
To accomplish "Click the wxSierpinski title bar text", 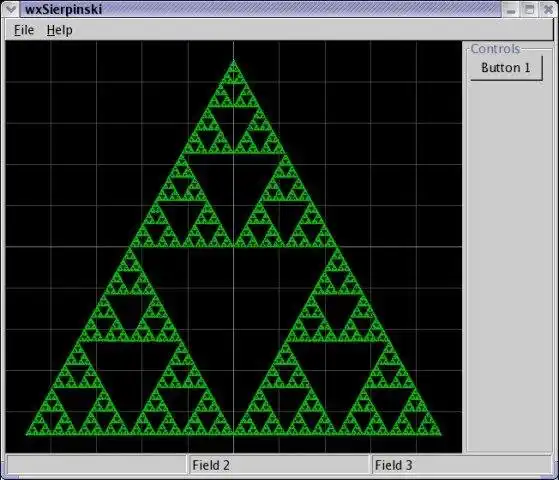I will coord(64,9).
